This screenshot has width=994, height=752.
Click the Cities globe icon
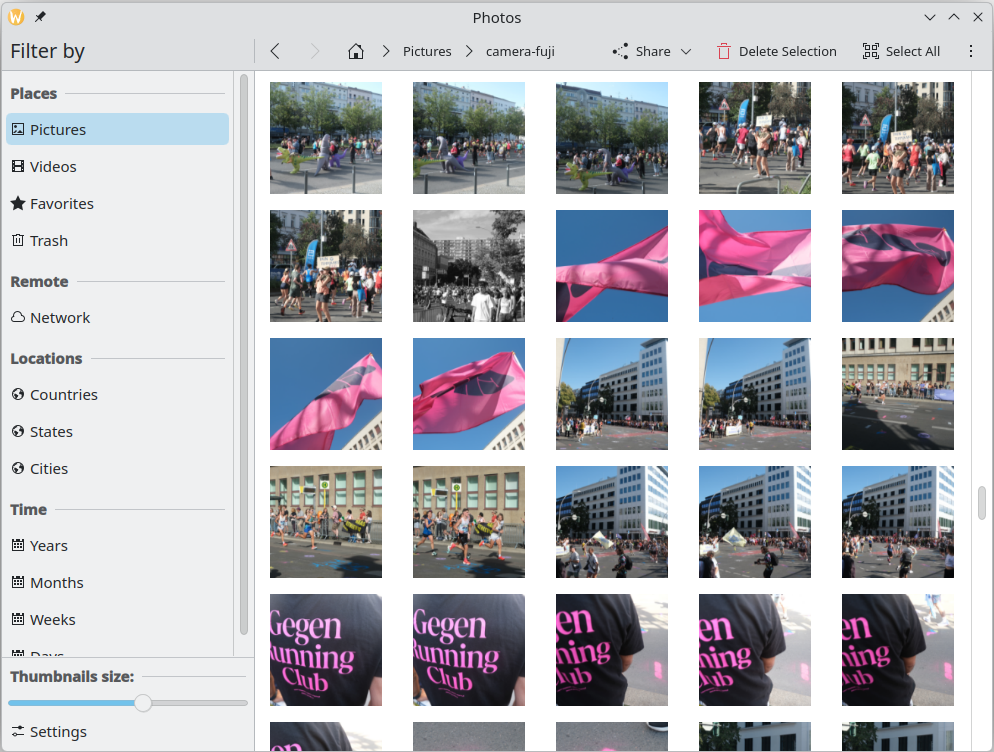click(x=18, y=469)
